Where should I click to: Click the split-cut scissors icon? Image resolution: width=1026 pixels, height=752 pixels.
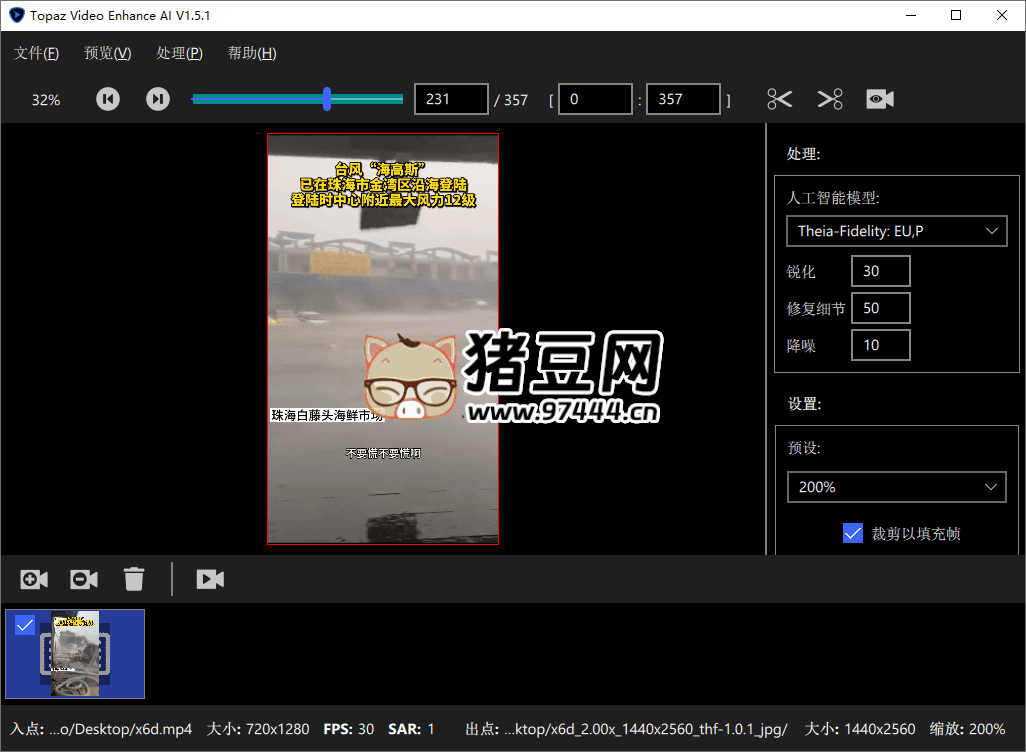[830, 99]
